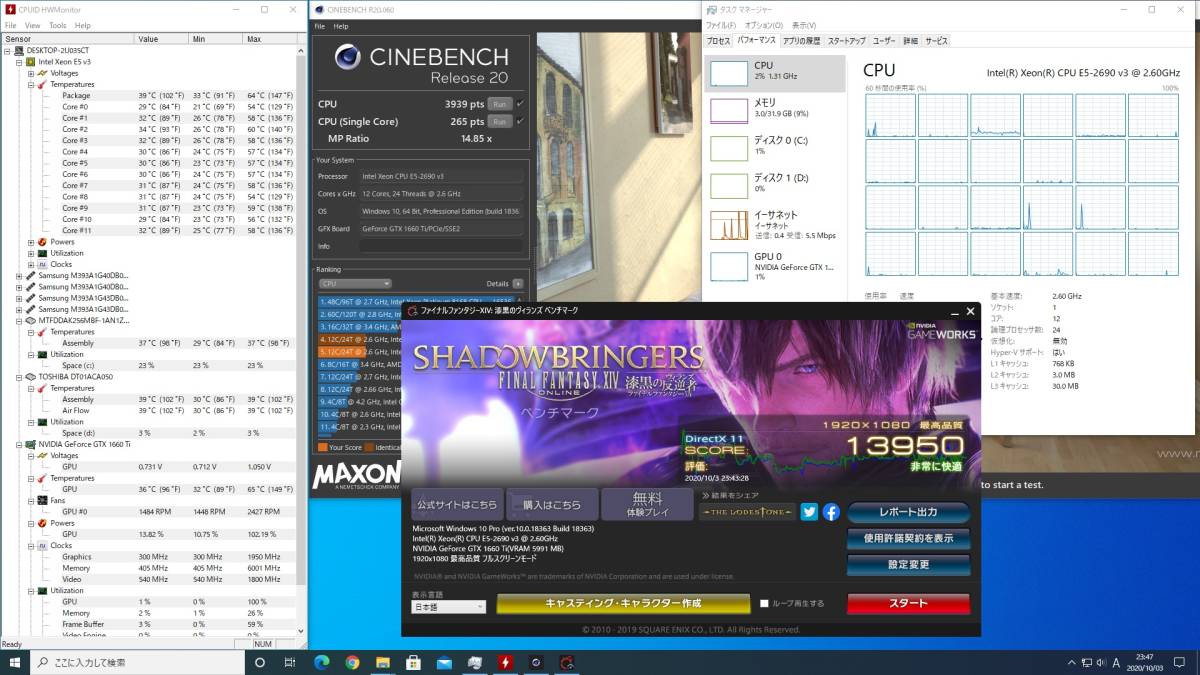Screen dimensions: 1200x675
Task: Click the 使用許諾契約を表示 button
Action: (x=908, y=538)
